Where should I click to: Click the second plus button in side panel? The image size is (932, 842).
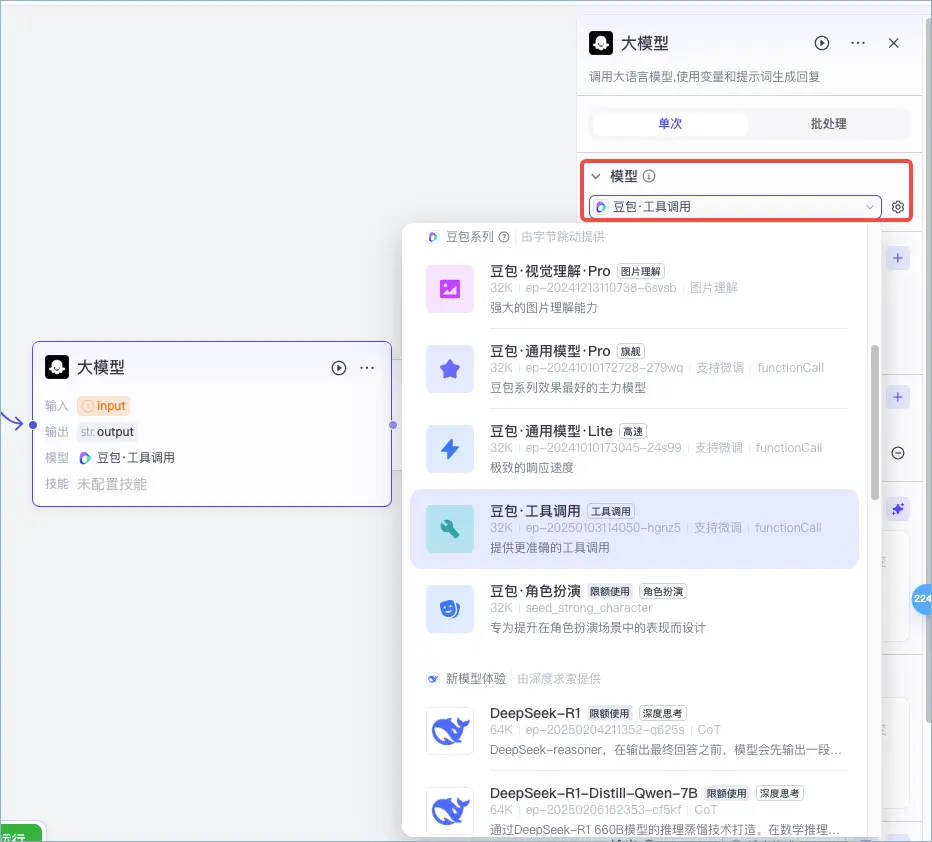[x=898, y=397]
